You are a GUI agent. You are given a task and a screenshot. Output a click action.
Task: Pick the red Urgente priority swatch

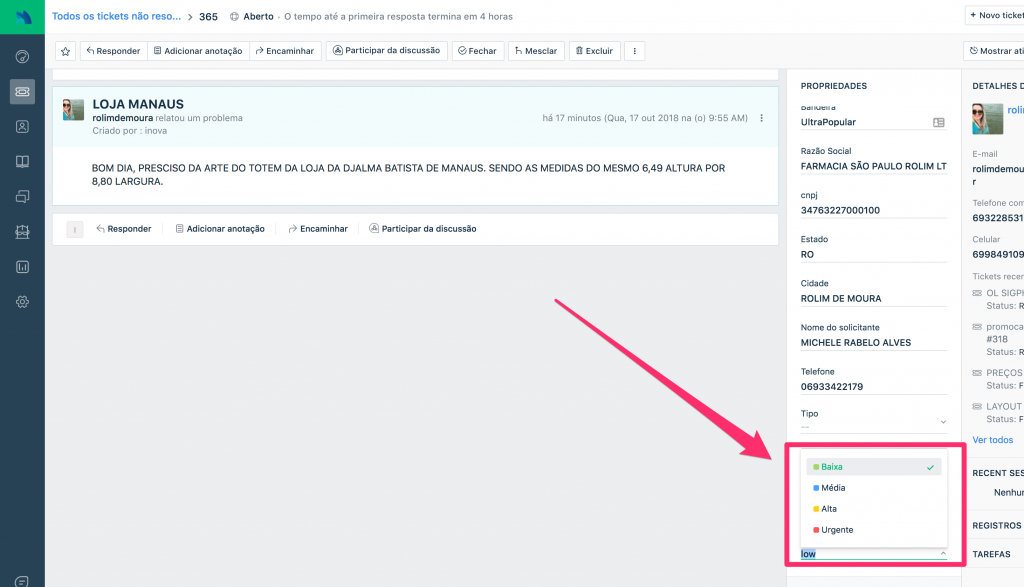point(816,530)
